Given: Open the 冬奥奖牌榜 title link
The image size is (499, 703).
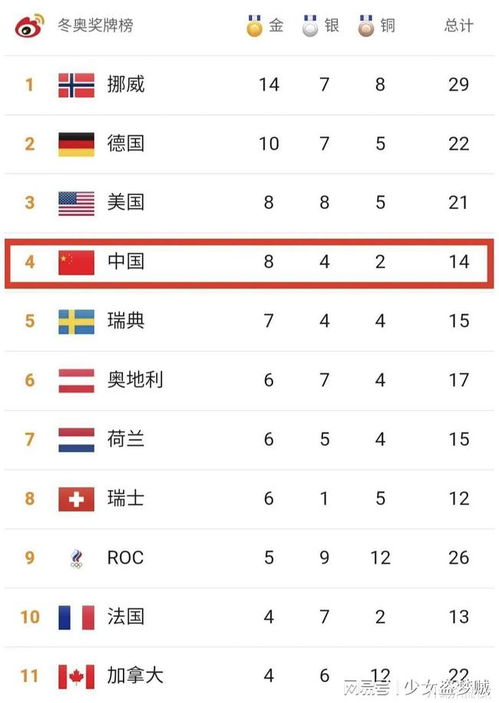Looking at the screenshot, I should (95, 25).
